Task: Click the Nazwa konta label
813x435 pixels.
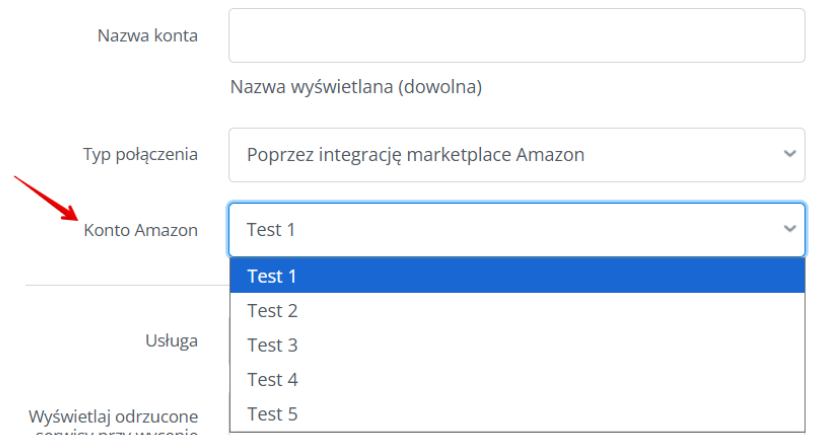Action: pyautogui.click(x=147, y=36)
